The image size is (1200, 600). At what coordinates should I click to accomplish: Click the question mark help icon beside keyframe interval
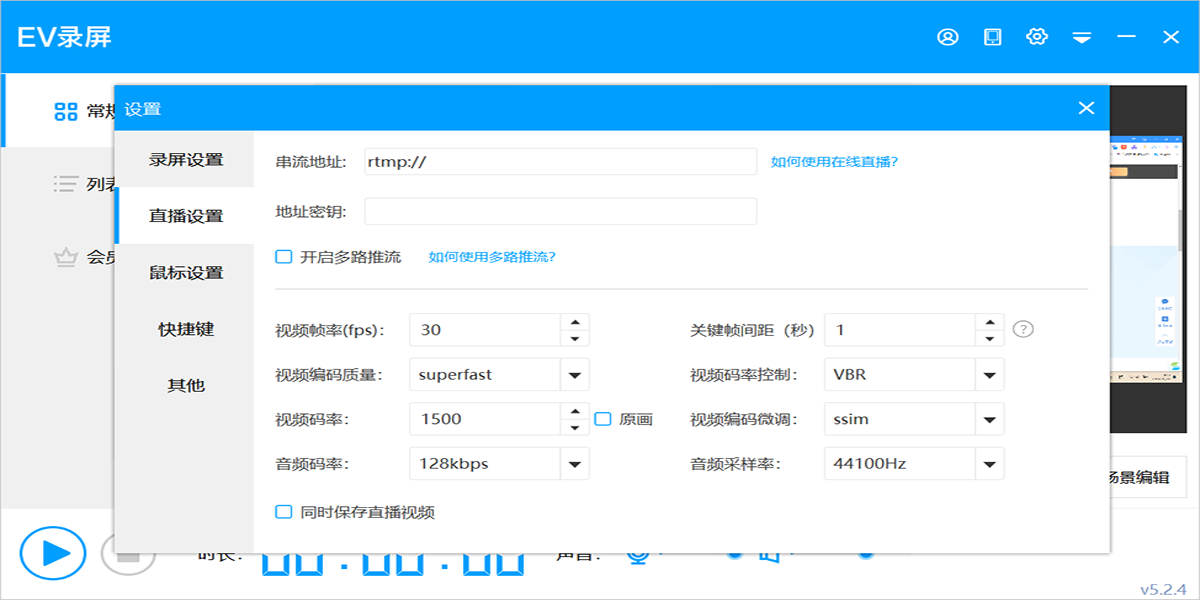coord(1022,330)
